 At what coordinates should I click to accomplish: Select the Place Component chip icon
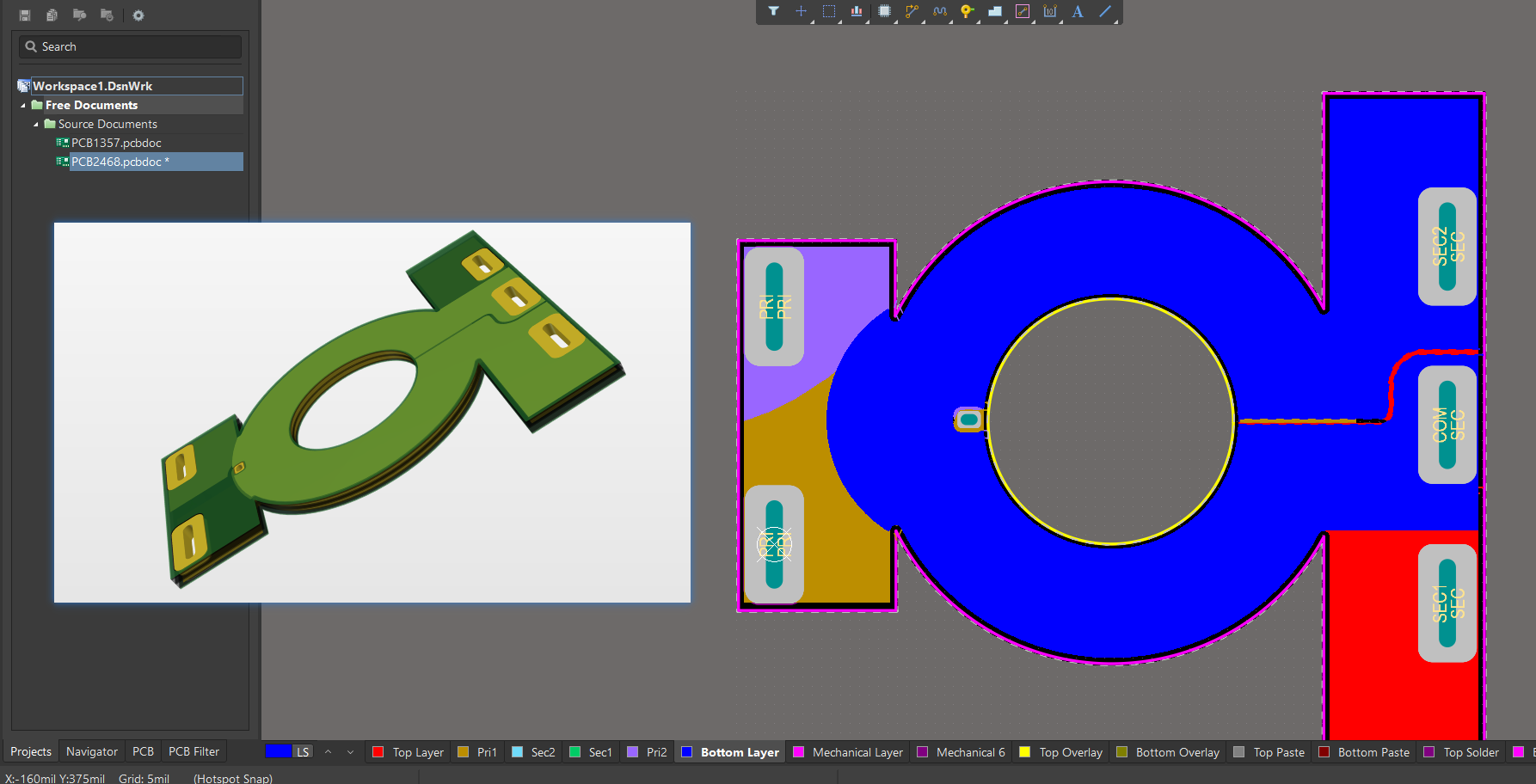click(883, 11)
